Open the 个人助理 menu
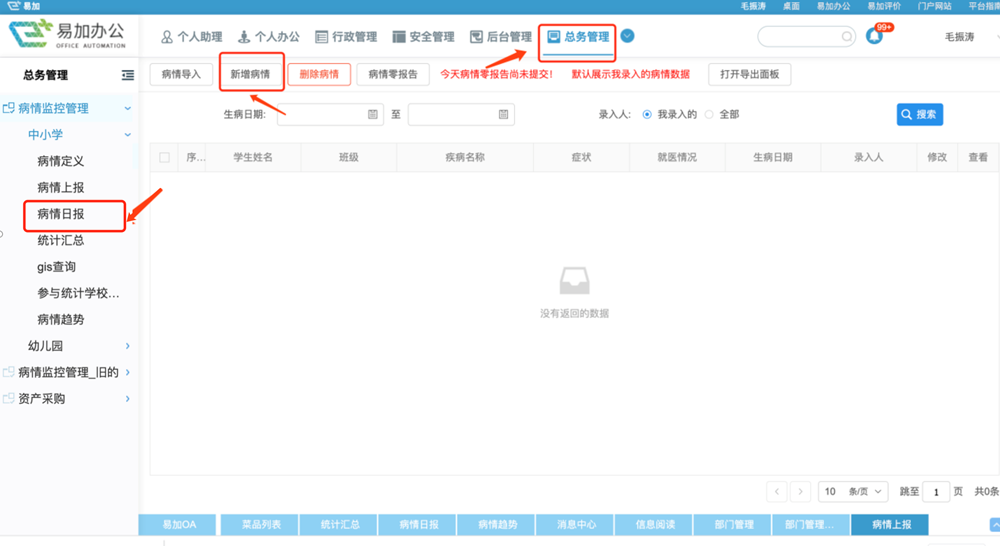Image resolution: width=1000 pixels, height=546 pixels. point(191,37)
